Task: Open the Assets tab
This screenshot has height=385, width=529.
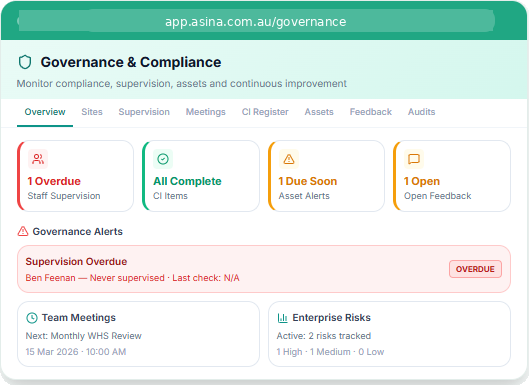Action: click(319, 112)
